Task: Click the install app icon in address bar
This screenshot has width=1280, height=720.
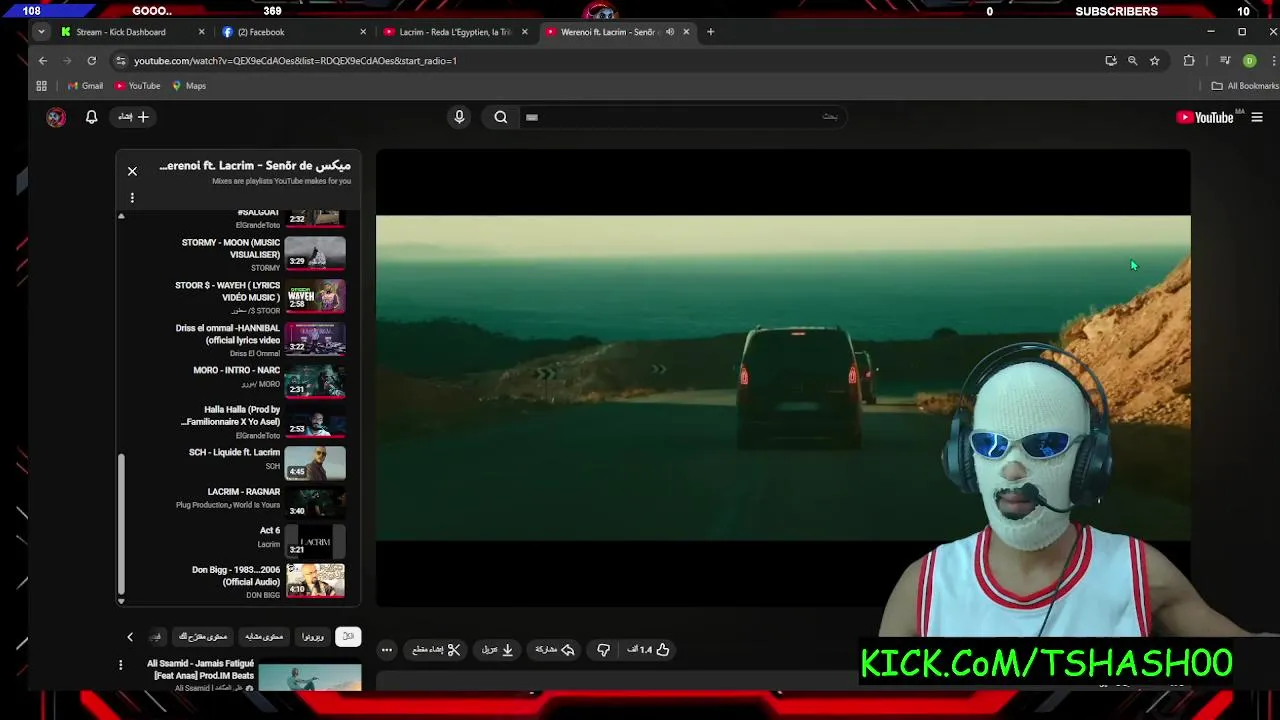Action: (x=1111, y=61)
